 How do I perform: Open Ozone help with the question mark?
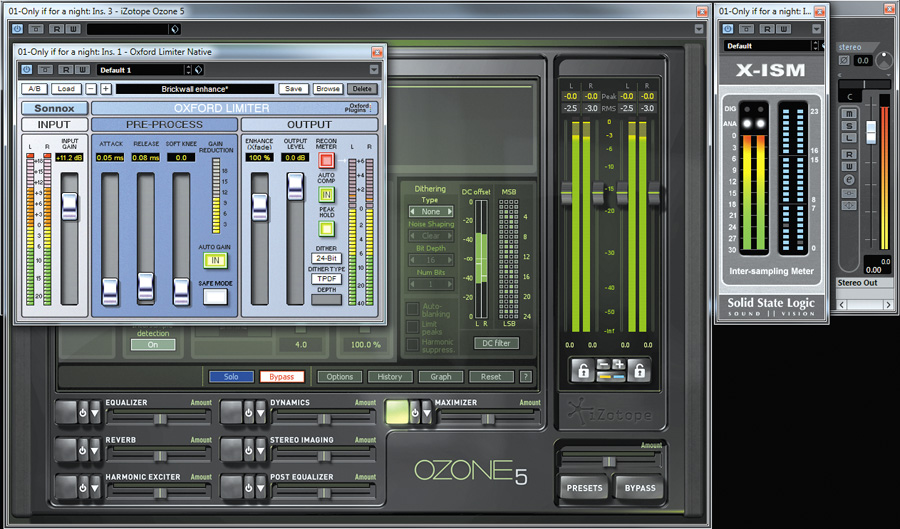tap(525, 377)
